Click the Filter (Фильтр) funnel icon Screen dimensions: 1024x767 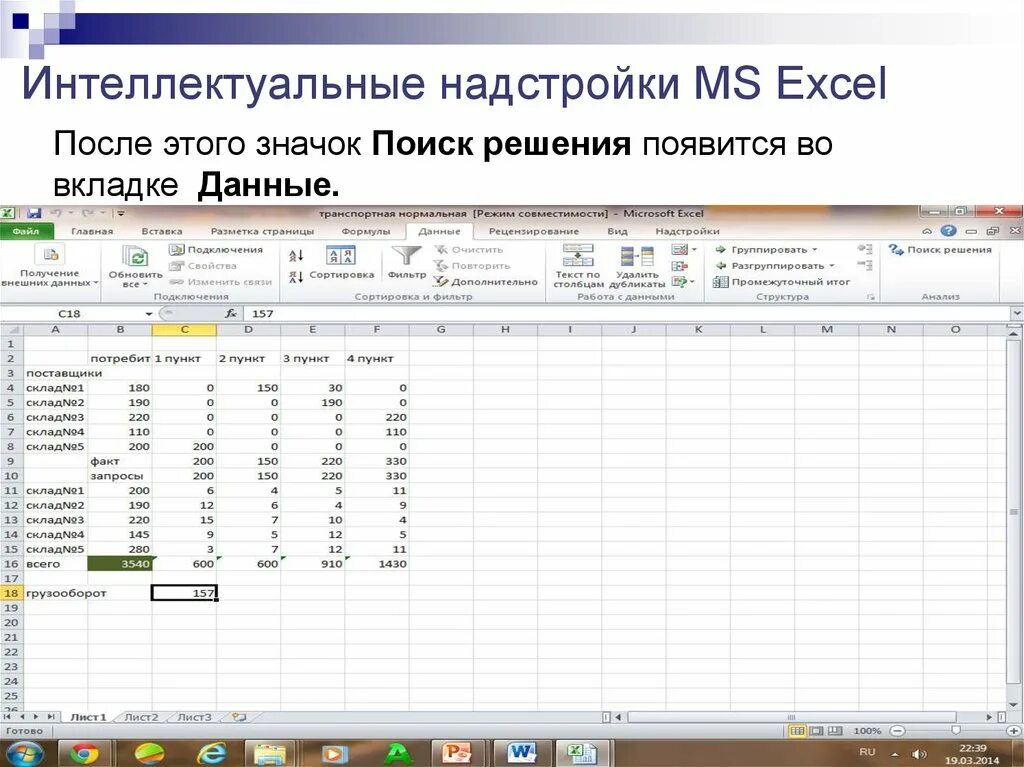[406, 257]
